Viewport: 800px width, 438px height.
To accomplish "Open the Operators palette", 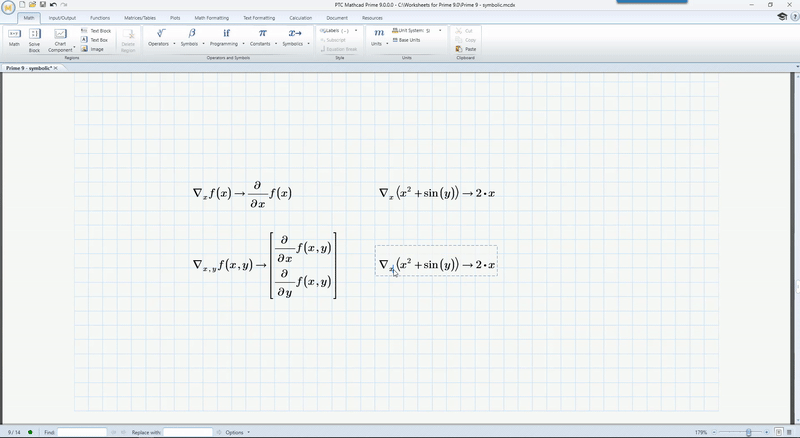I will tap(161, 37).
